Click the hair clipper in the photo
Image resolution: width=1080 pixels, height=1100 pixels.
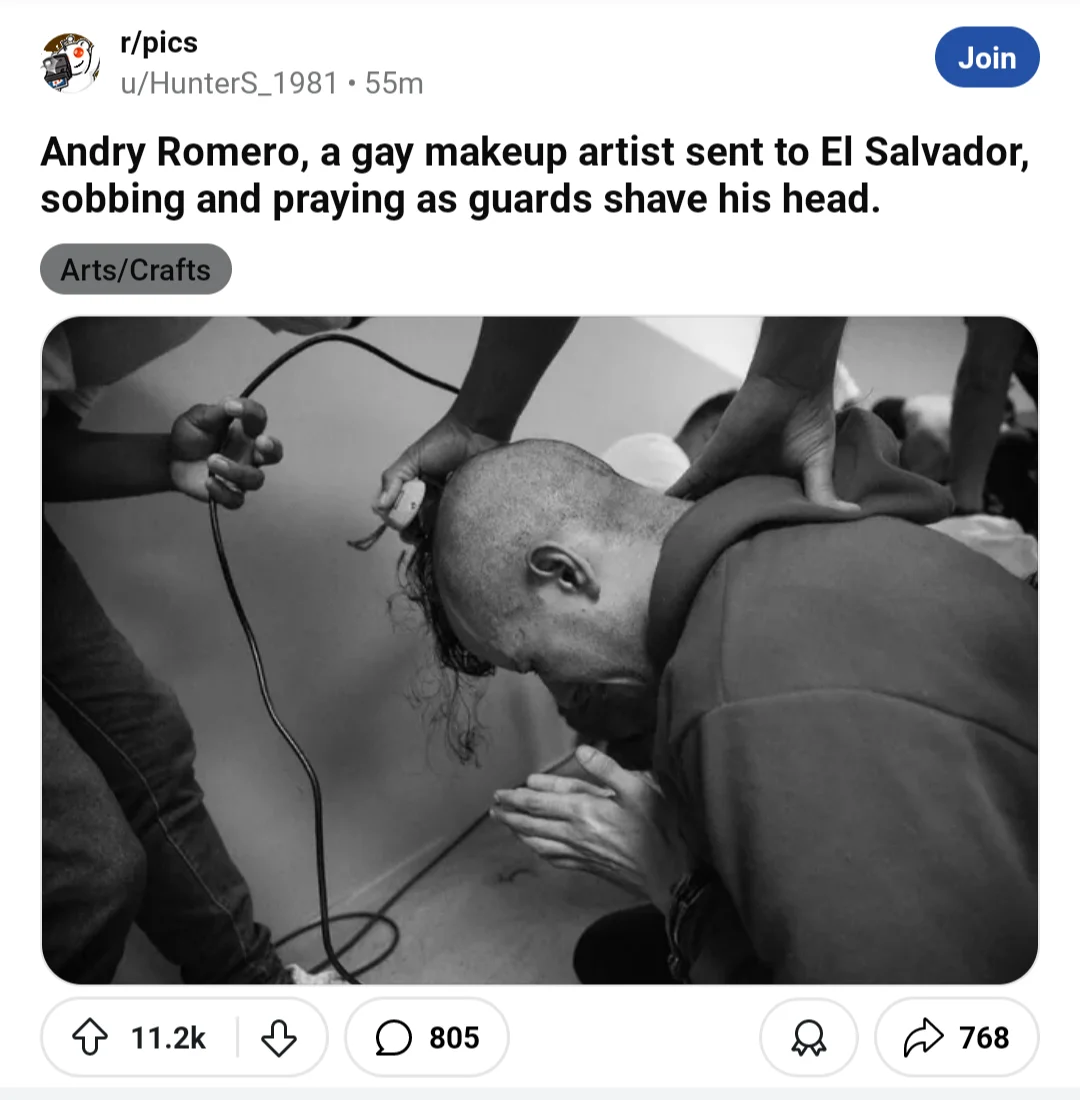coord(407,503)
